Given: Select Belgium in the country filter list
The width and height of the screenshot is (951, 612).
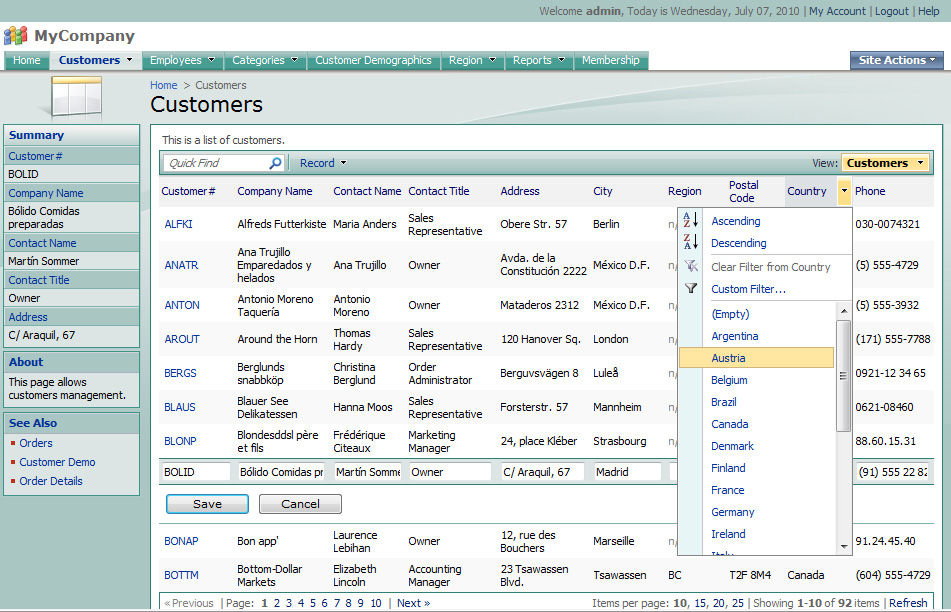Looking at the screenshot, I should click(729, 380).
